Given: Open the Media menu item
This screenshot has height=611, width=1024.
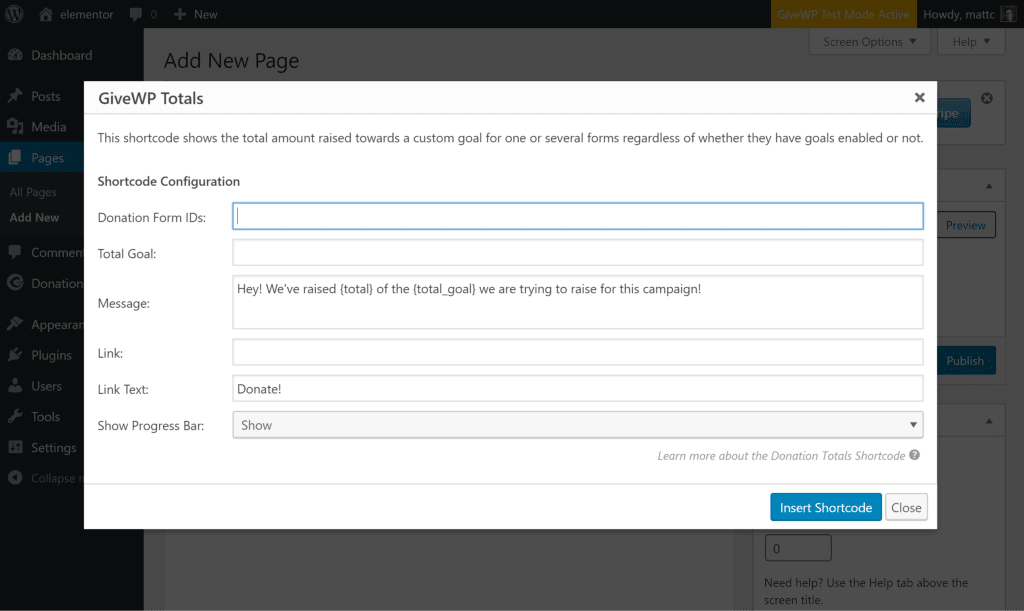Looking at the screenshot, I should point(48,127).
